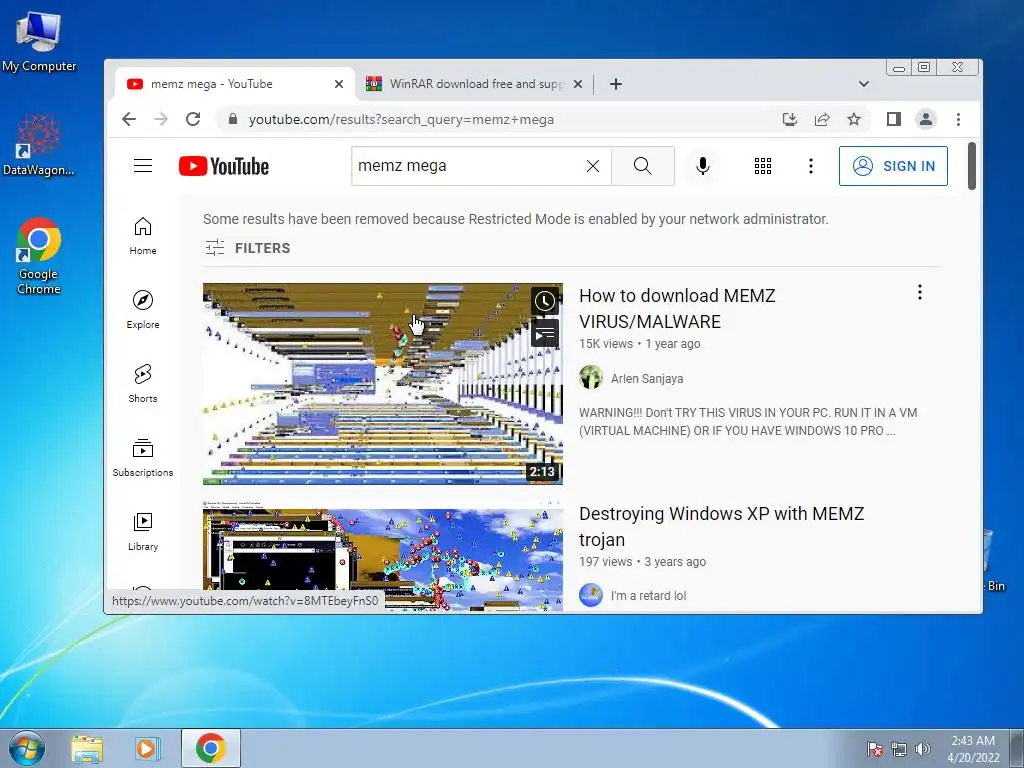Open 'How to download MEMZ VIRUS/MALWARE' title
Image resolution: width=1024 pixels, height=768 pixels.
pos(677,308)
